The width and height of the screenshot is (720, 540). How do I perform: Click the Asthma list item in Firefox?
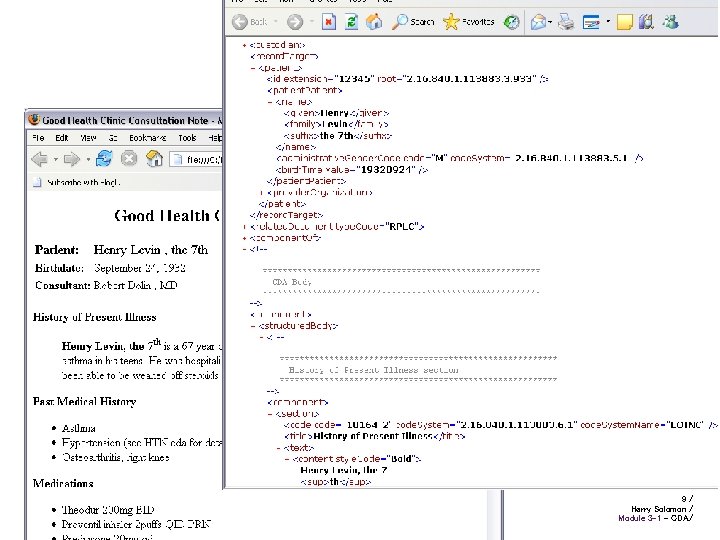(79, 428)
